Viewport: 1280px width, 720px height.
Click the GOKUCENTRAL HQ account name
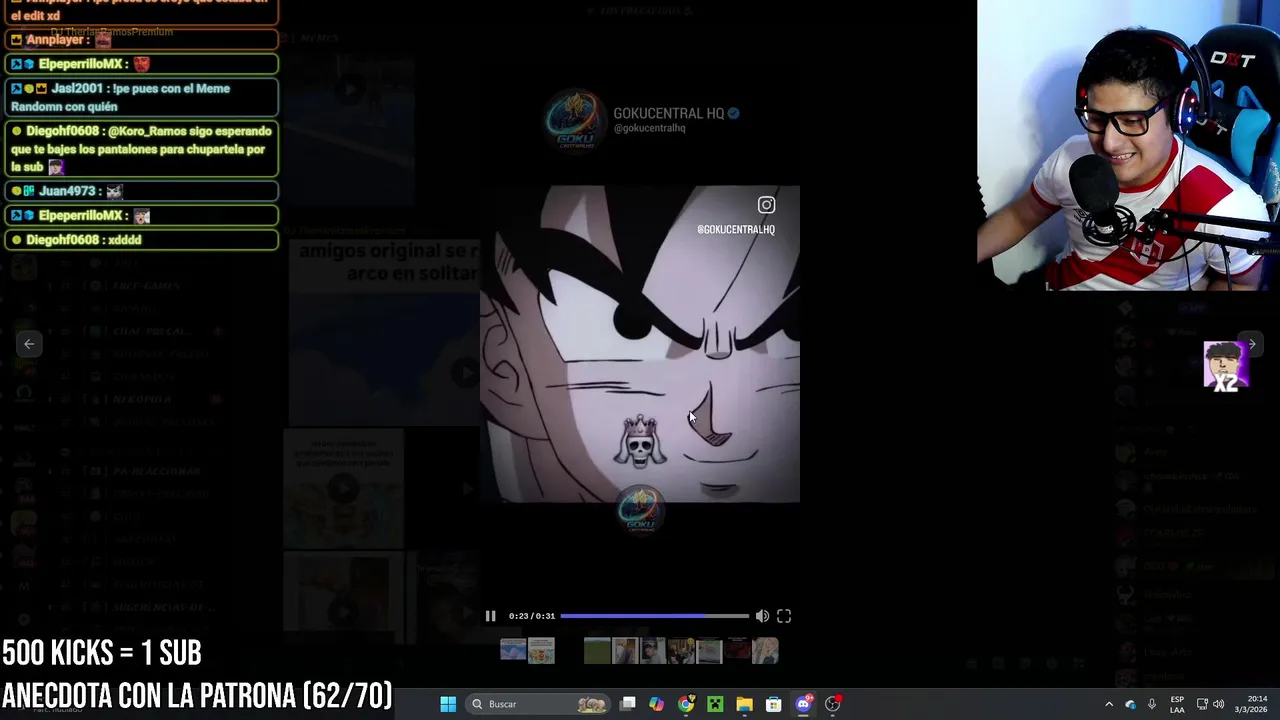668,113
